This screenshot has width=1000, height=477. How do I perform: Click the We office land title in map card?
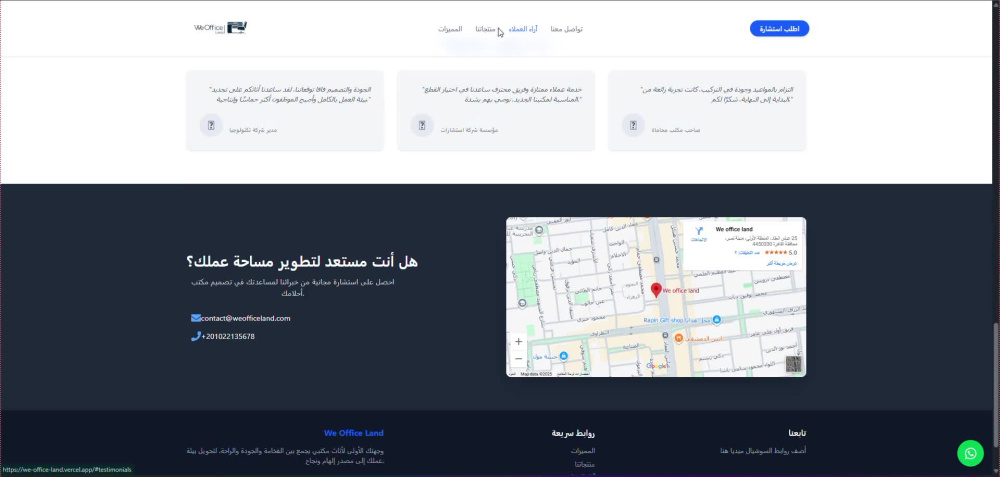pos(734,229)
